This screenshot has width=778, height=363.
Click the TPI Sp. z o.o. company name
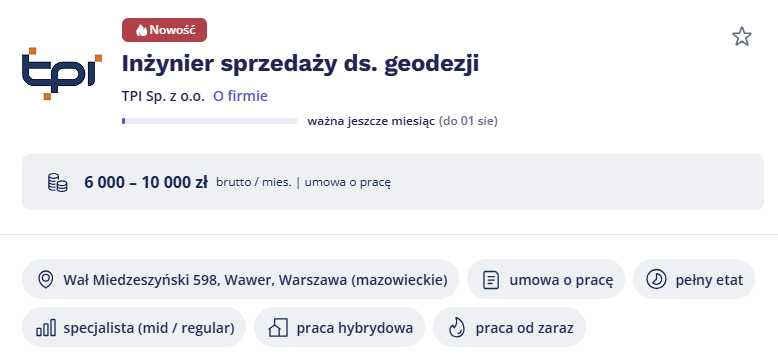click(163, 96)
